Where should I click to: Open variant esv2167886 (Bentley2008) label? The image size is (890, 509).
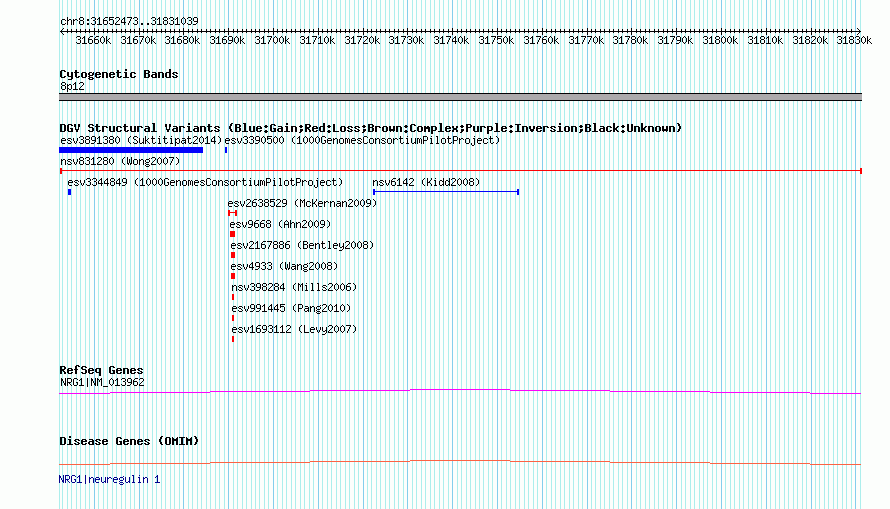[x=302, y=246]
